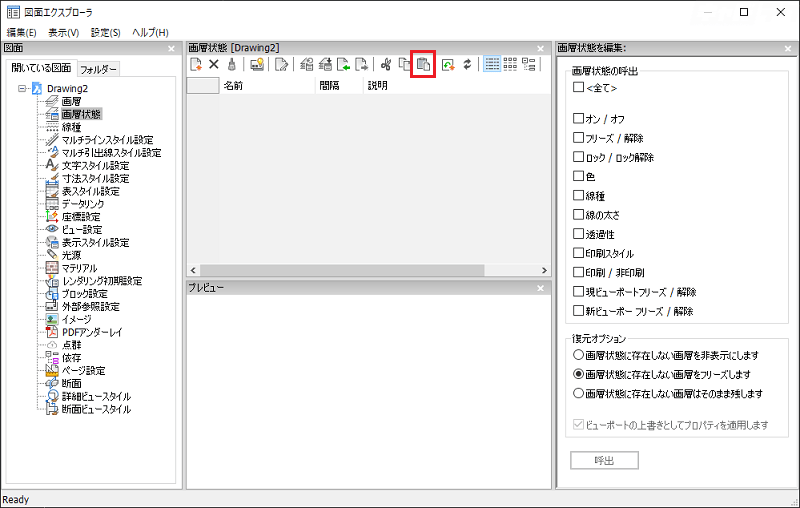This screenshot has width=800, height=508.
Task: Toggle フリーズ / 解除 checkbox
Action: coord(578,138)
